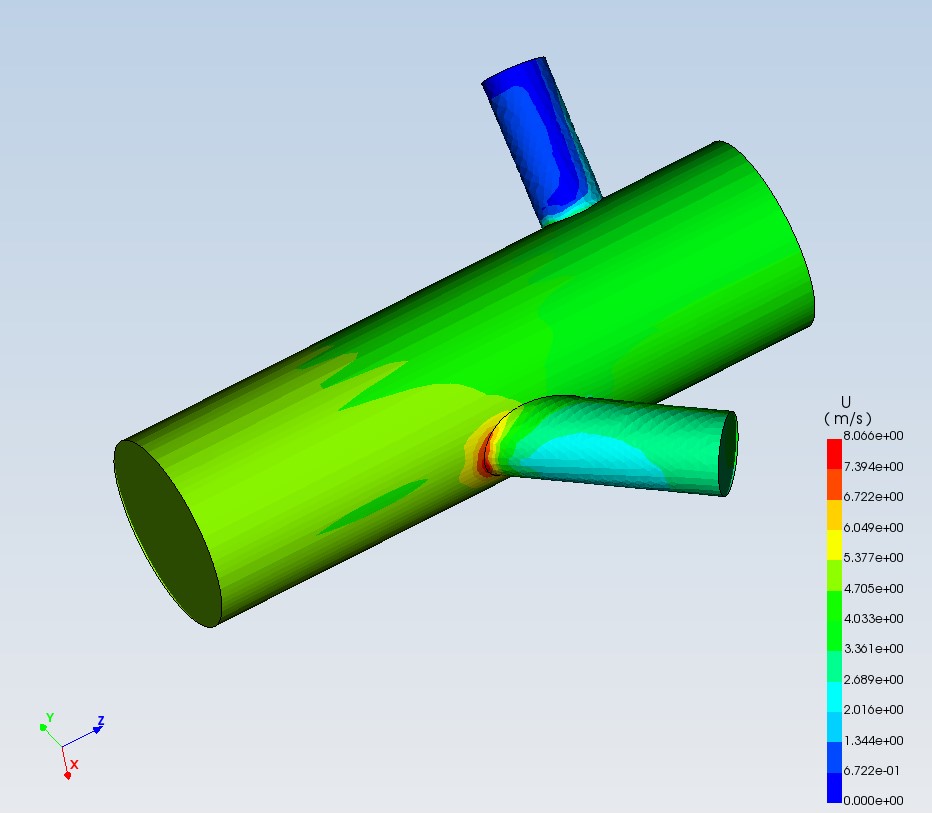
Task: Click the legend value 5.377e+00
Action: point(873,557)
